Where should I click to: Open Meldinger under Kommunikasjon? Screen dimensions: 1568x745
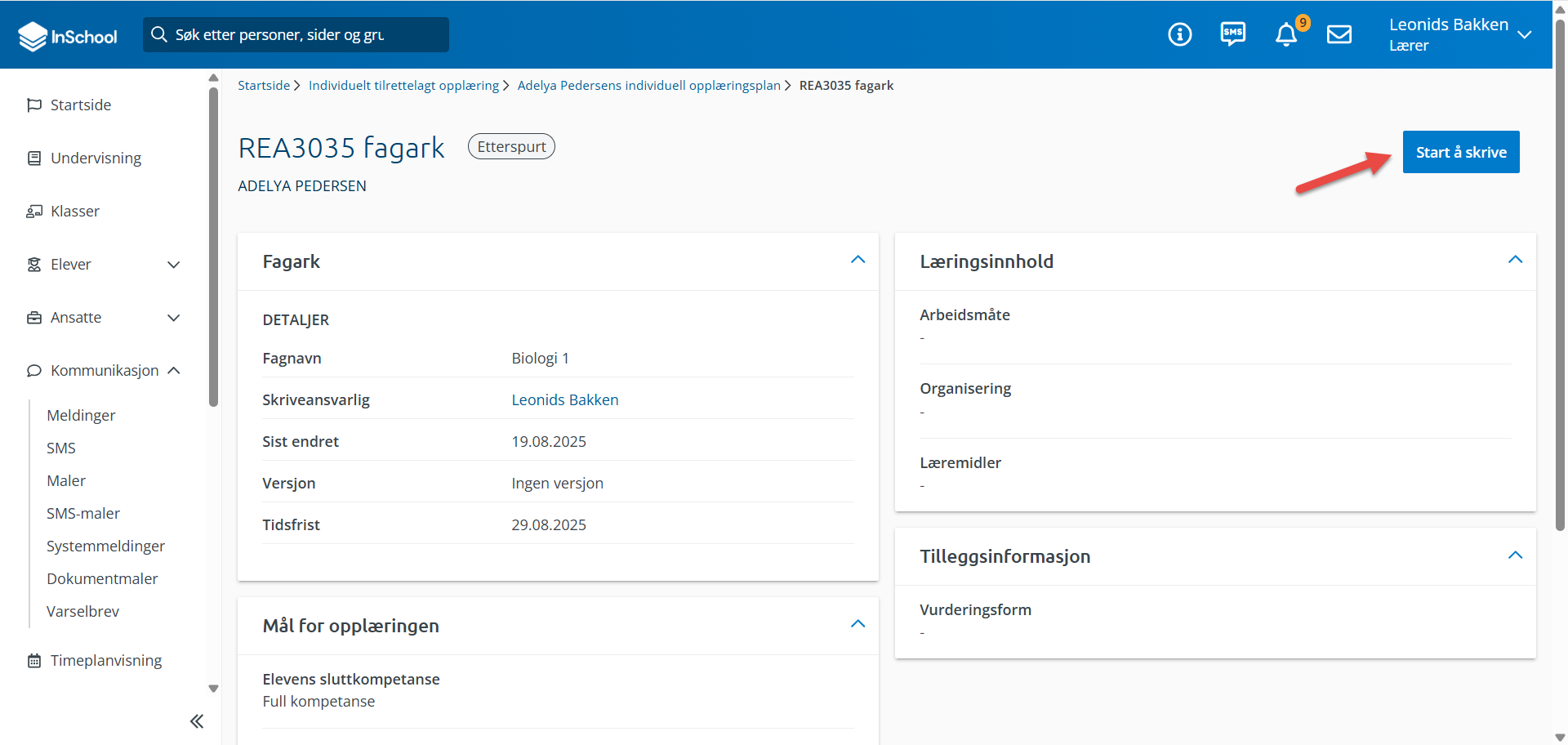81,415
